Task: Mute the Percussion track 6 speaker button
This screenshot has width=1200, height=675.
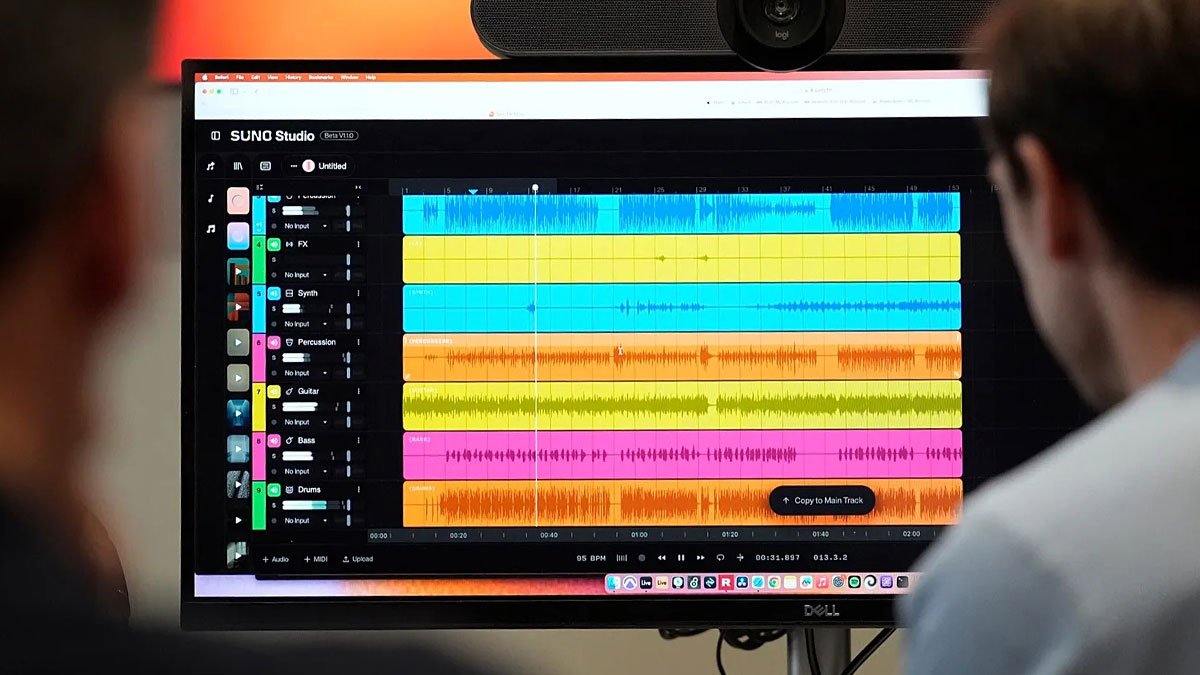Action: pos(274,342)
